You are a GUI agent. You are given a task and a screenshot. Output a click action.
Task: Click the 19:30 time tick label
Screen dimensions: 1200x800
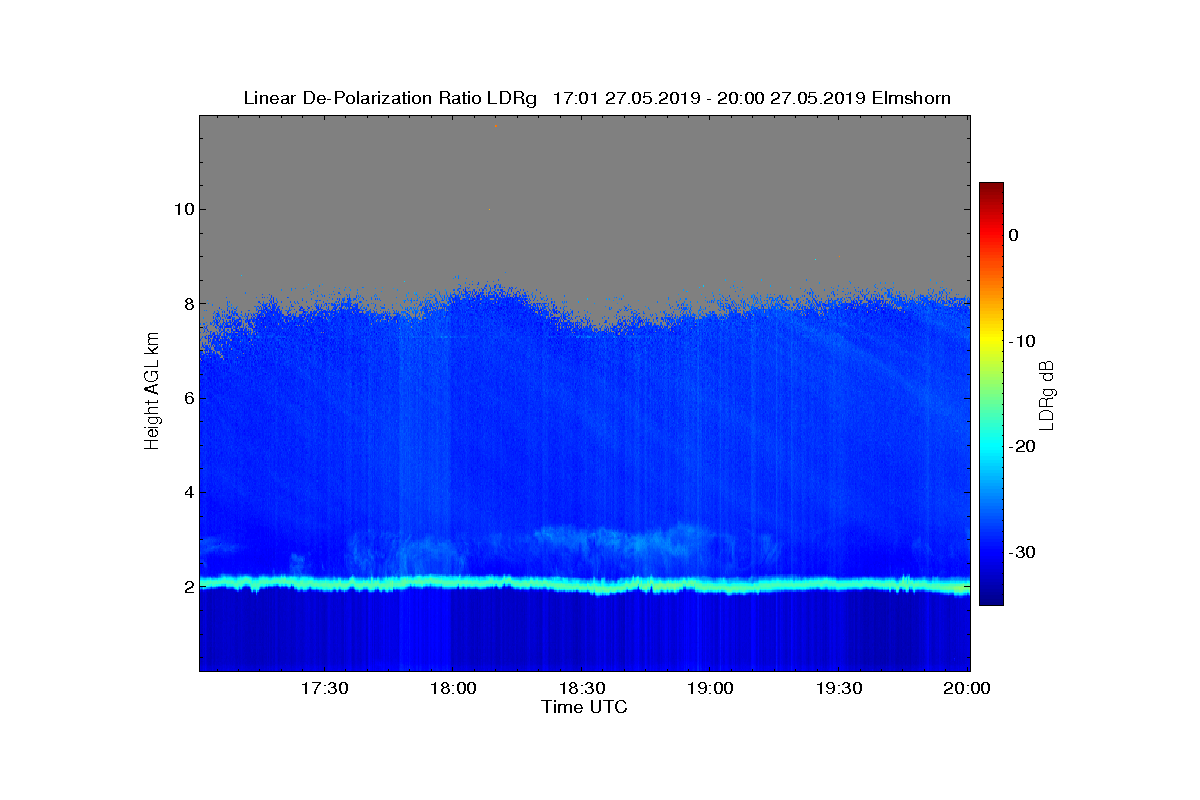click(x=840, y=689)
